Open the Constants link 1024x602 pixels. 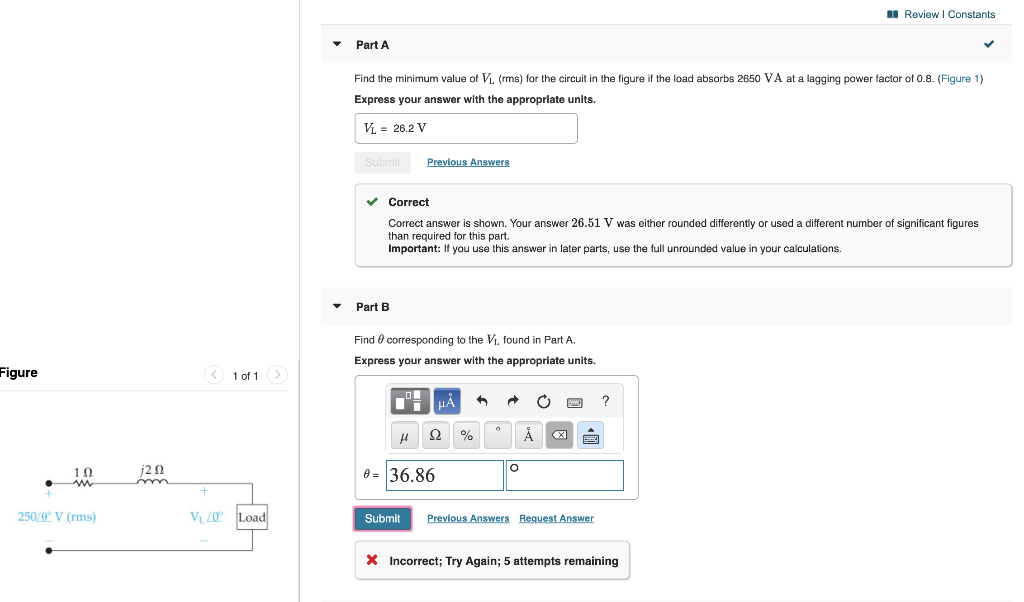coord(971,14)
